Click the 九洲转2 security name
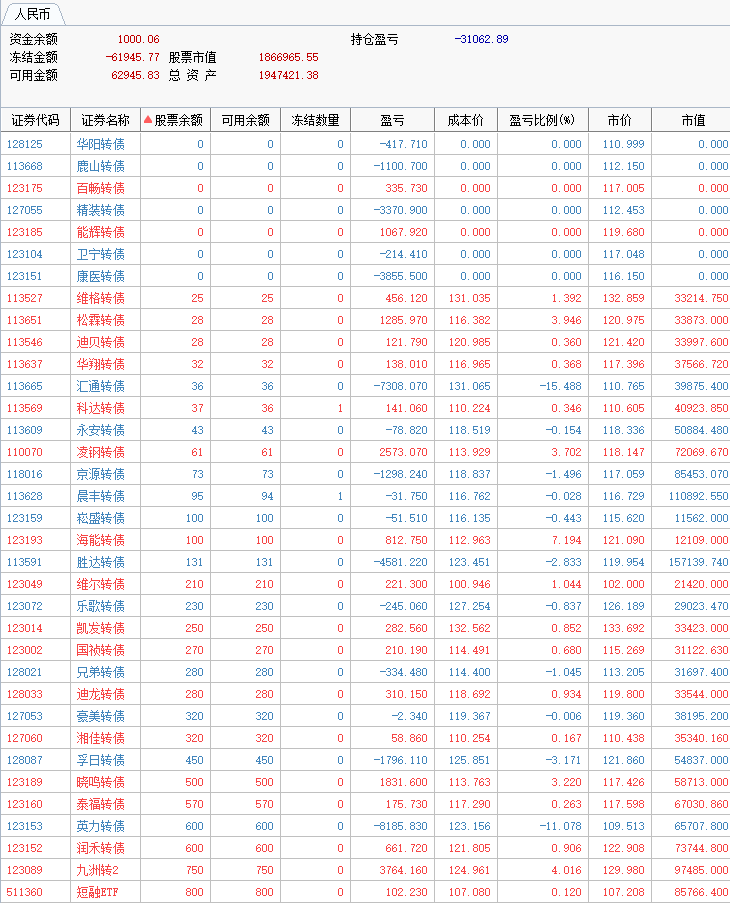Viewport: 730px width, 903px height. (98, 870)
